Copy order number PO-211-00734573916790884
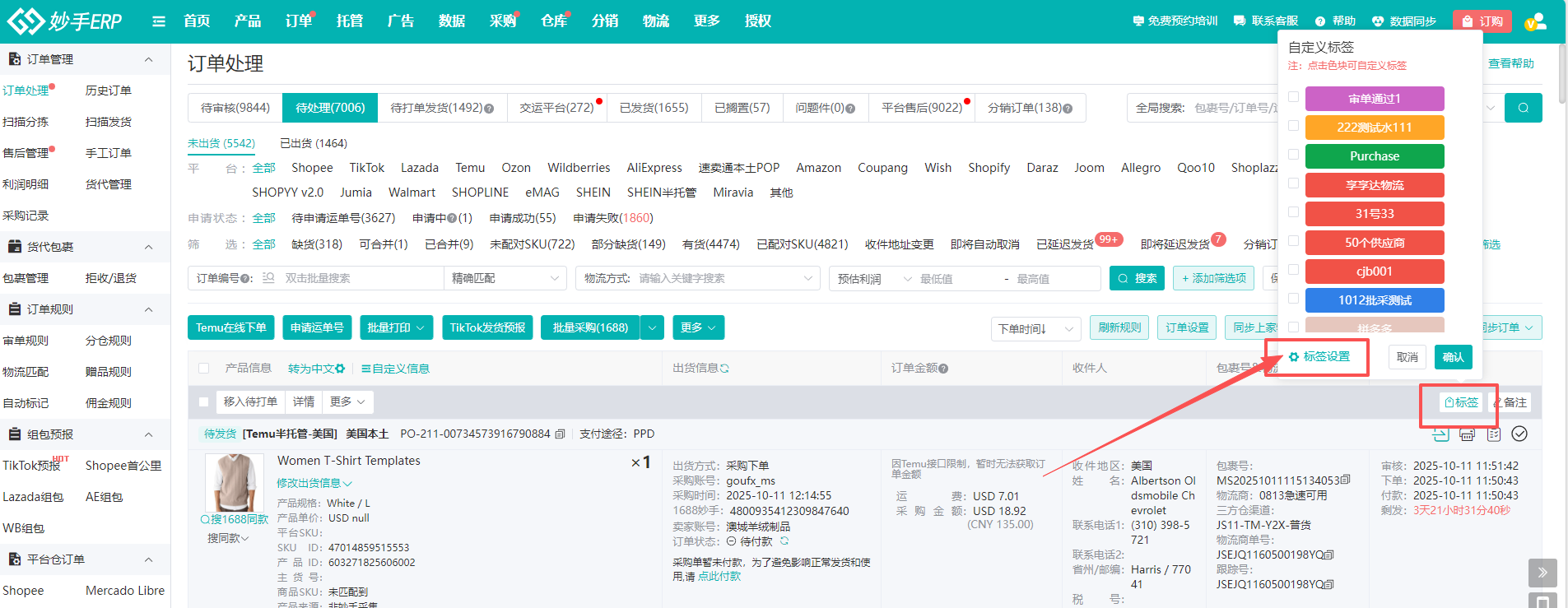 point(561,434)
